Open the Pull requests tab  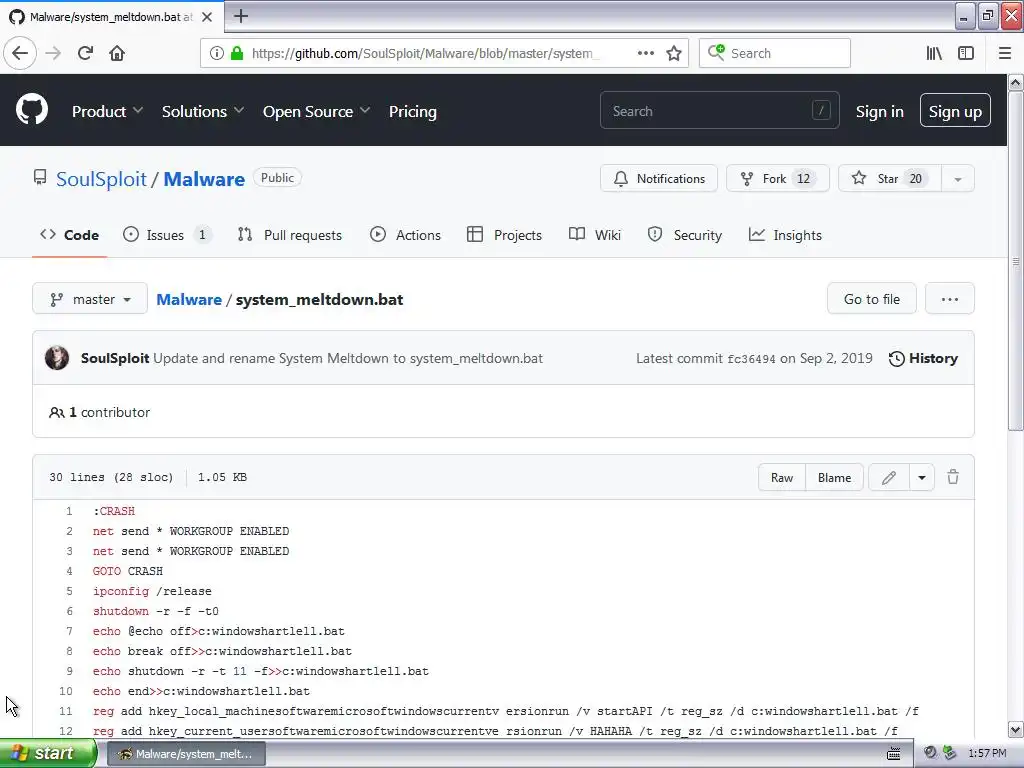[x=290, y=235]
